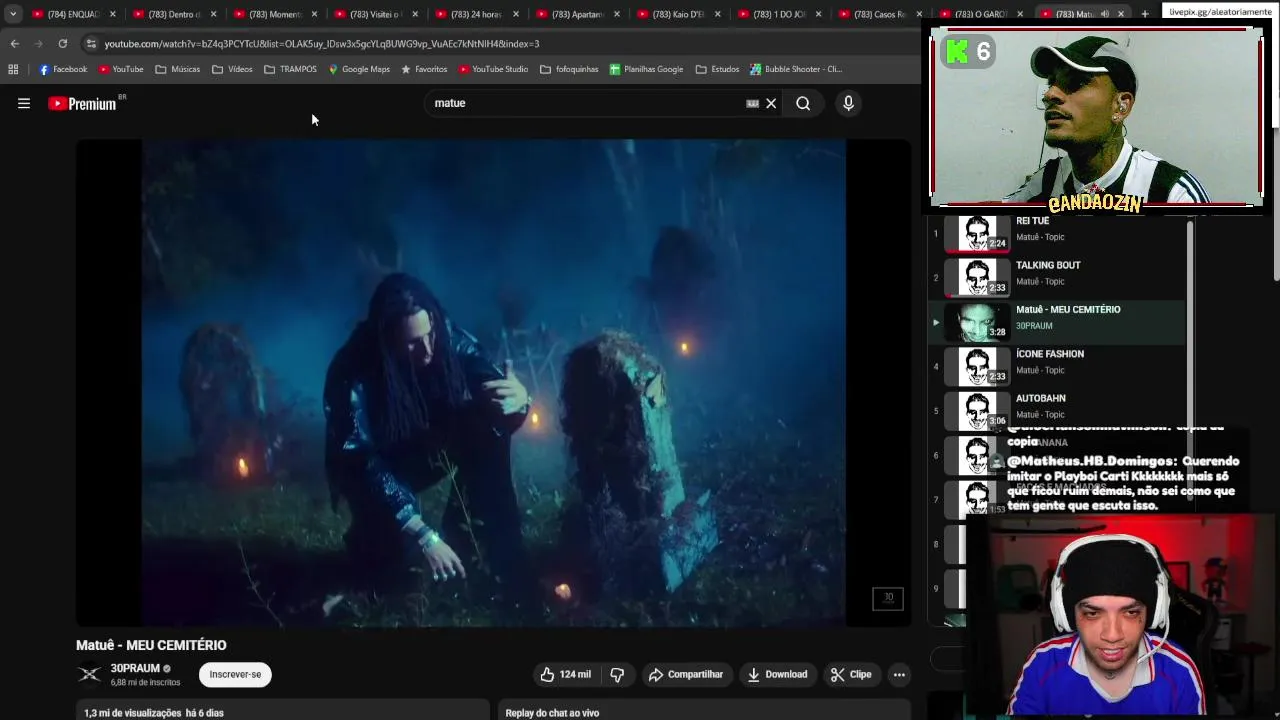Expand the TRAMPOS bookmarks folder

pyautogui.click(x=290, y=69)
